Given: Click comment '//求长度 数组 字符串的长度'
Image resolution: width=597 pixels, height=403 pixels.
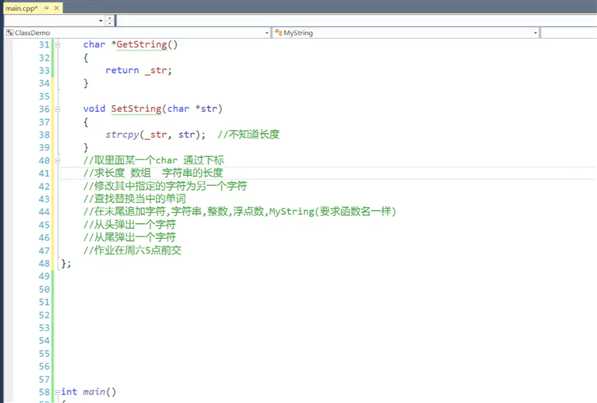Looking at the screenshot, I should pyautogui.click(x=153, y=173).
